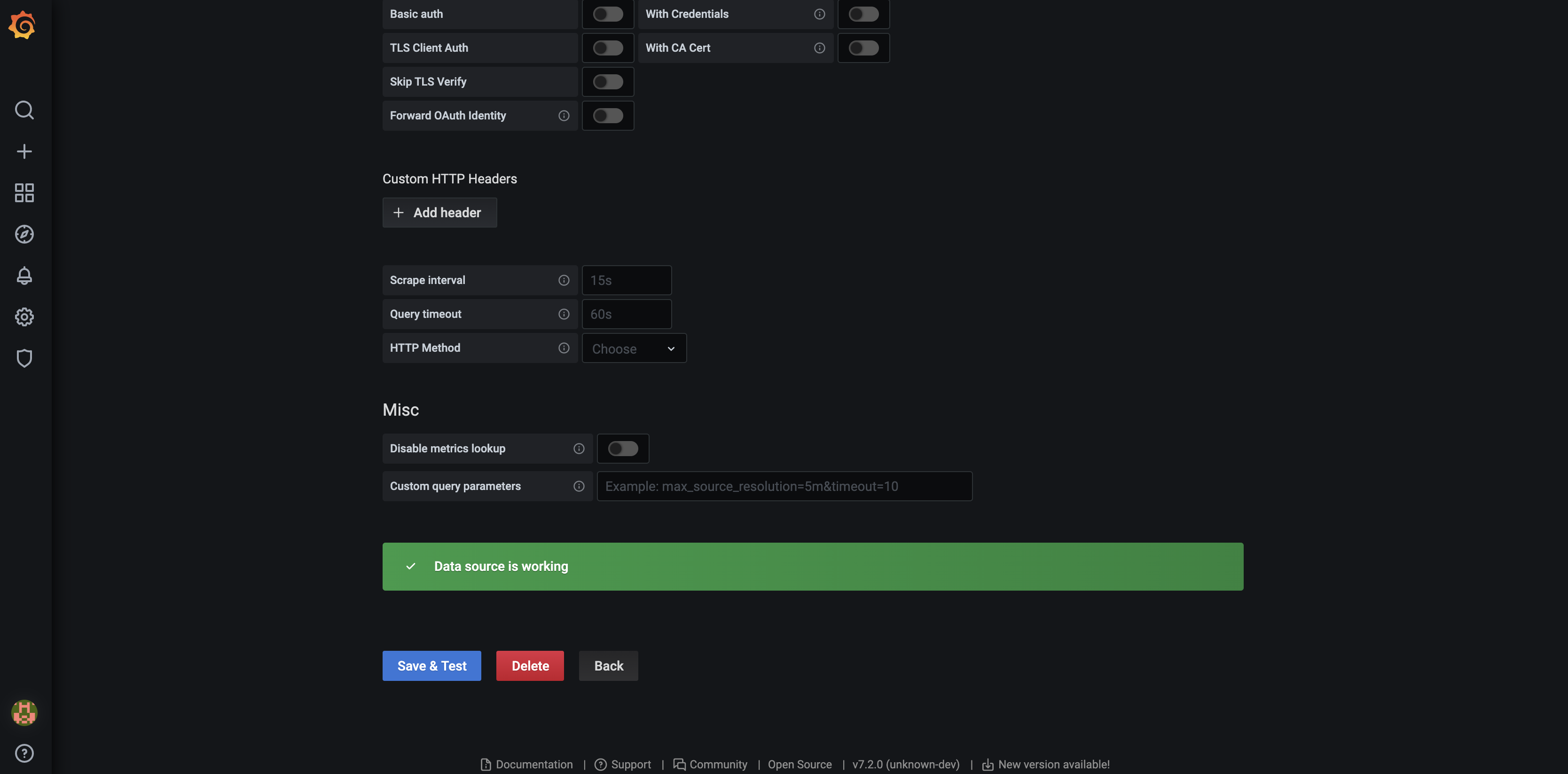
Task: Open Server Admin shield icon
Action: (x=24, y=358)
